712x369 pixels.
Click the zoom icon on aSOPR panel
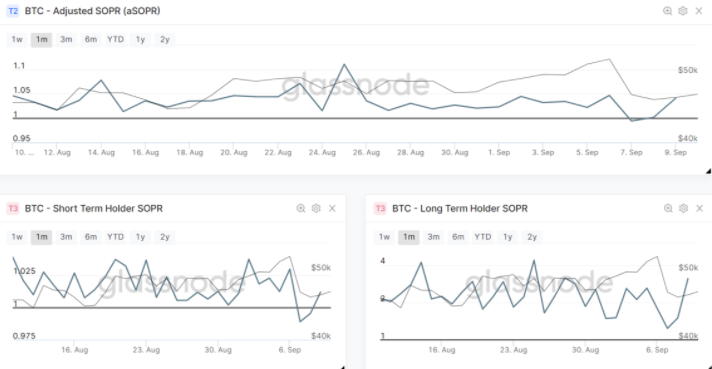point(667,11)
